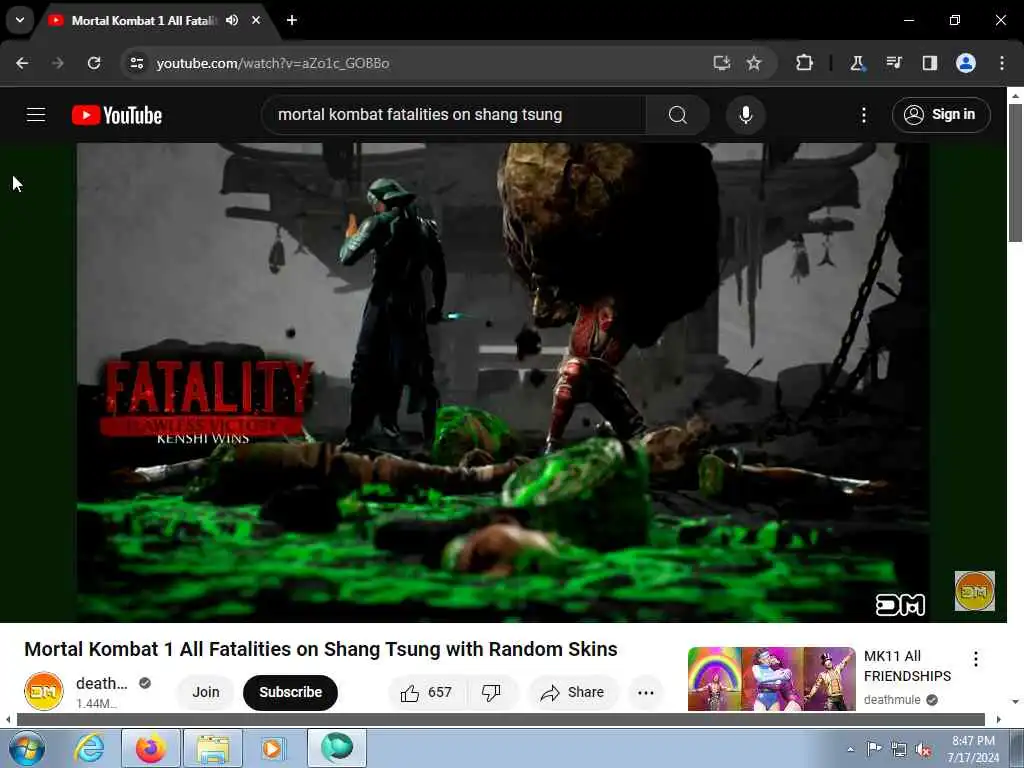
Task: Open the Extensions puzzle icon
Action: click(805, 63)
